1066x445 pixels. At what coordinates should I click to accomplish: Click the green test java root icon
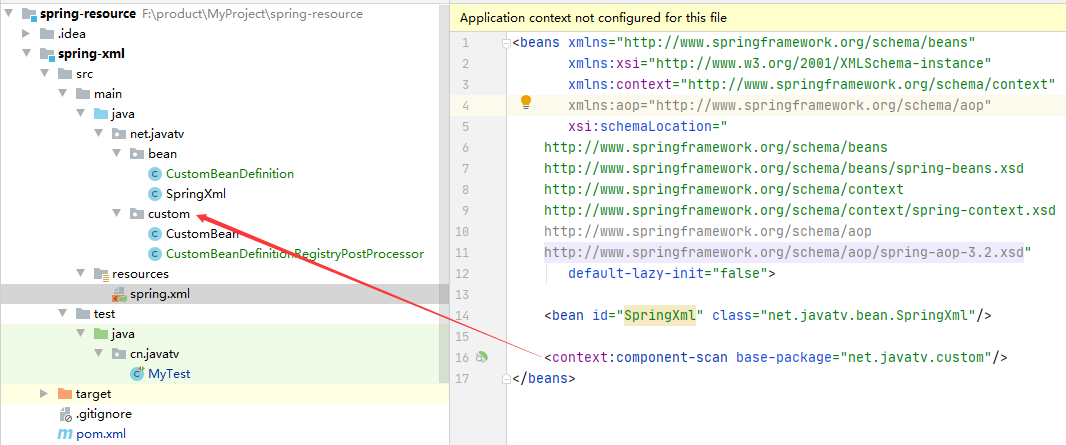[101, 334]
